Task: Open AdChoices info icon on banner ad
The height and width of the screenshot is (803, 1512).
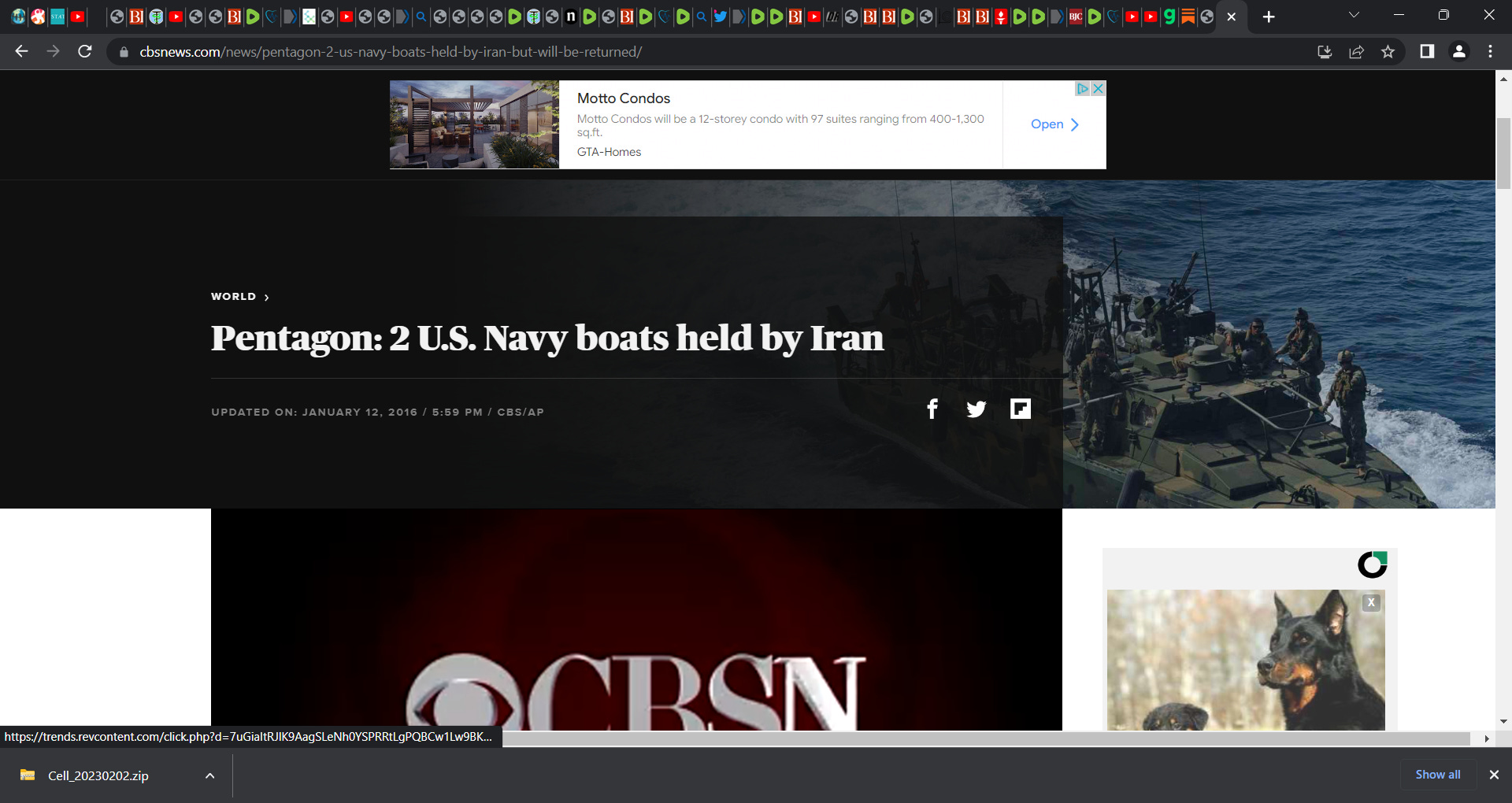Action: pos(1083,88)
